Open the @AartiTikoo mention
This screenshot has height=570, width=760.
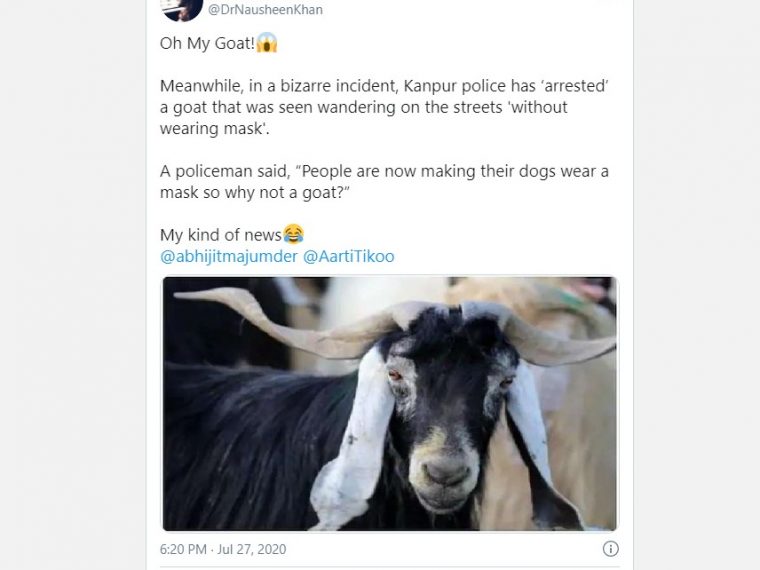click(x=348, y=256)
